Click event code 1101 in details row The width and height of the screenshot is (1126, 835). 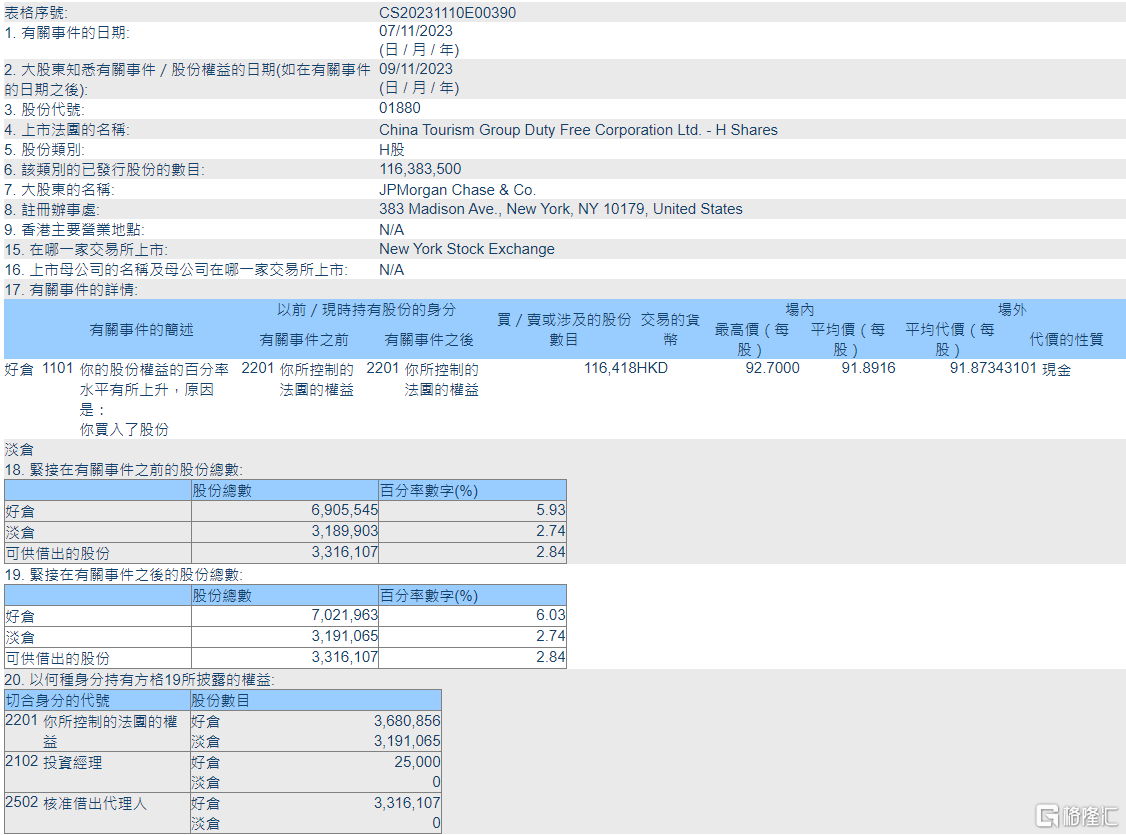coord(57,368)
